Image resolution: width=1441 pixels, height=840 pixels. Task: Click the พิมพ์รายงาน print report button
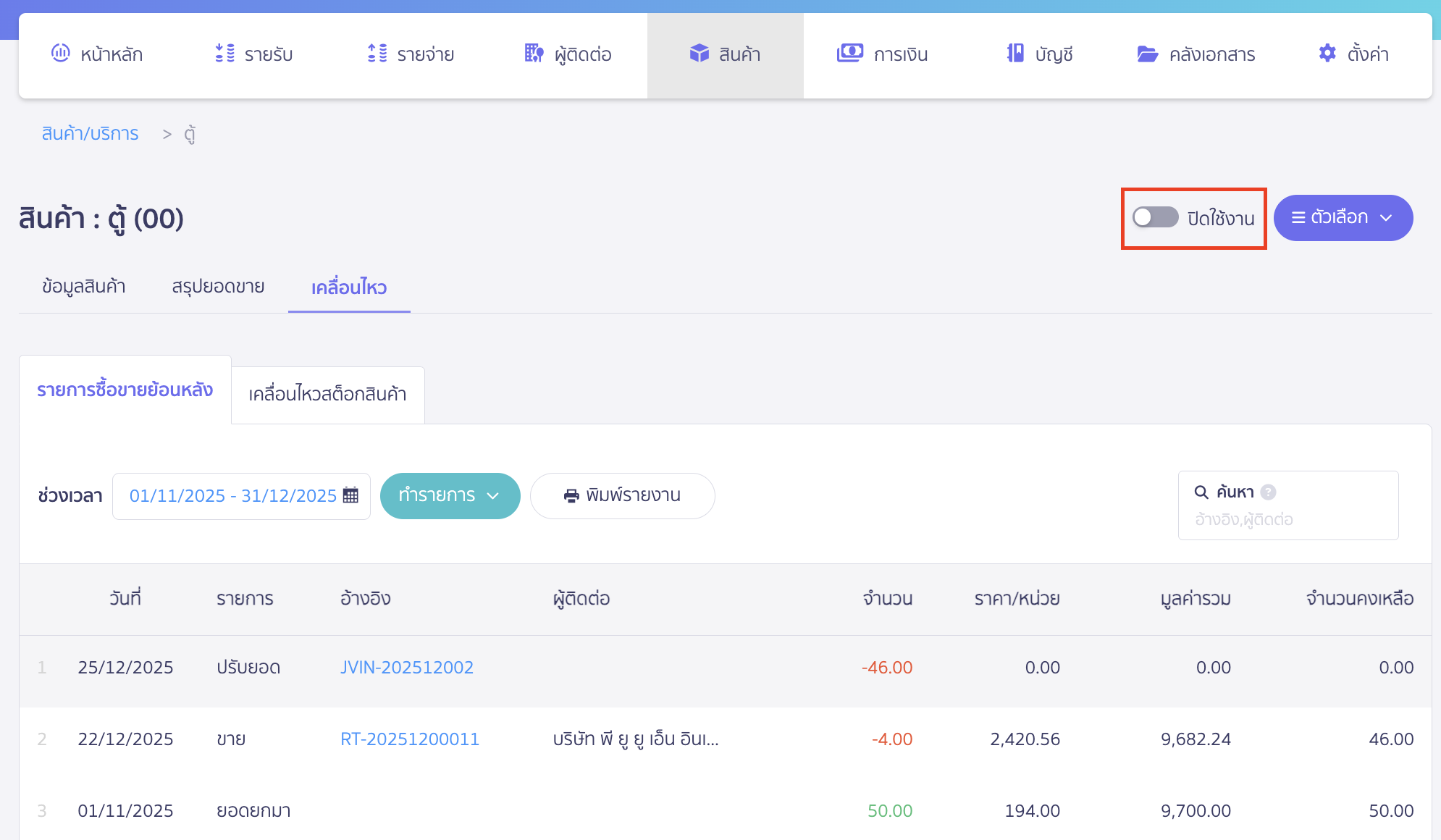point(622,495)
